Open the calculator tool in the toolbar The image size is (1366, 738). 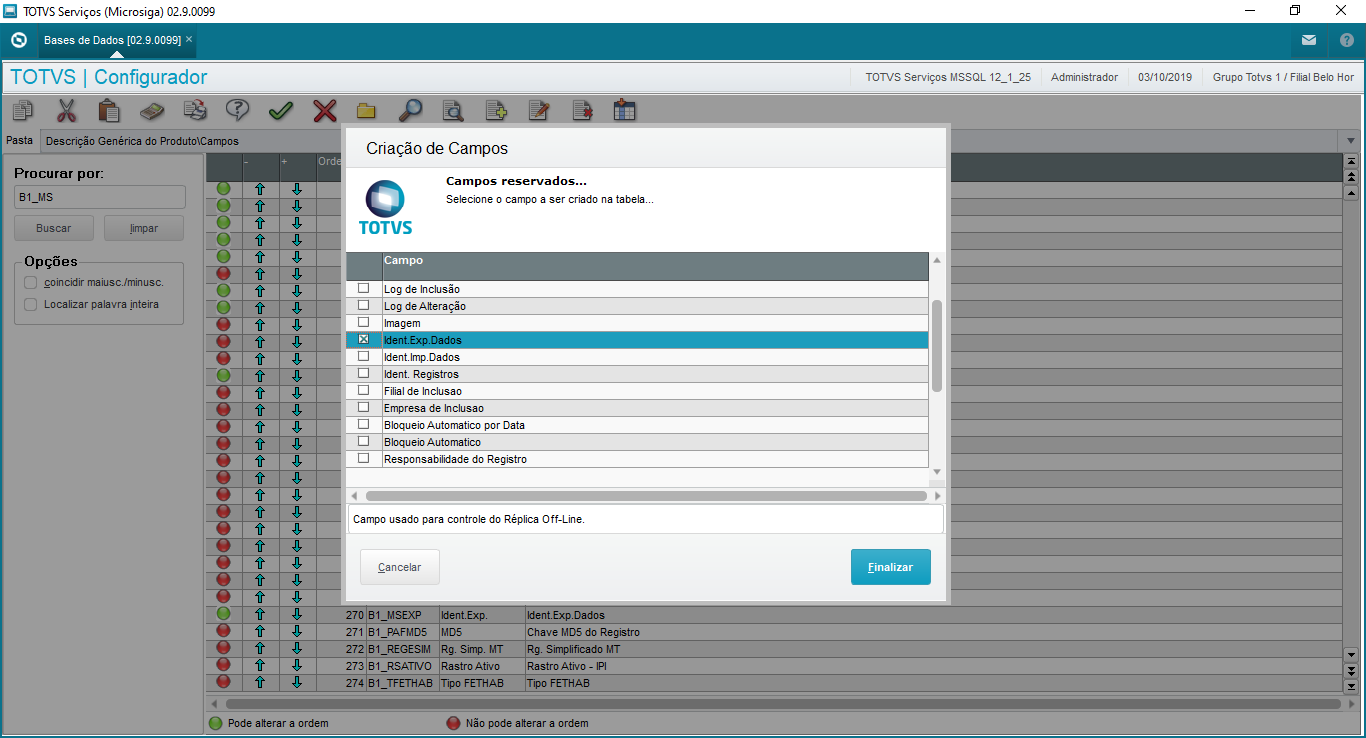click(x=152, y=110)
